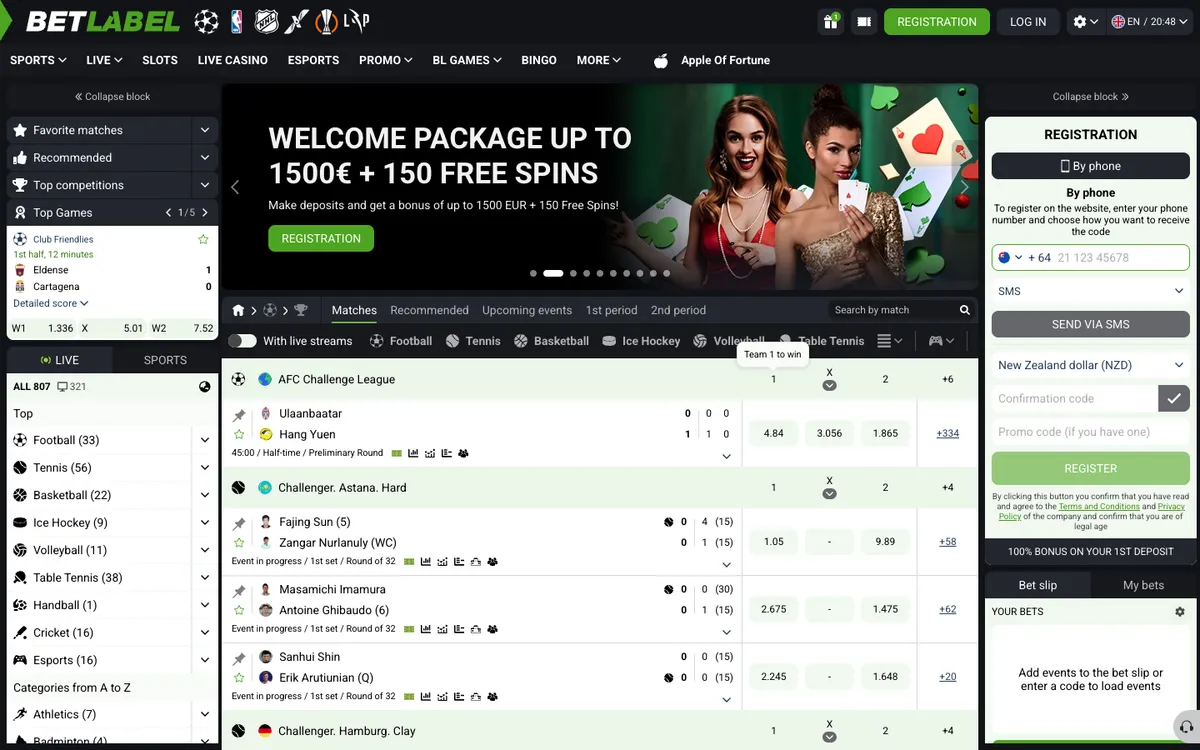Viewport: 1200px width, 750px height.
Task: Go to next Top Games slide
Action: 205,213
